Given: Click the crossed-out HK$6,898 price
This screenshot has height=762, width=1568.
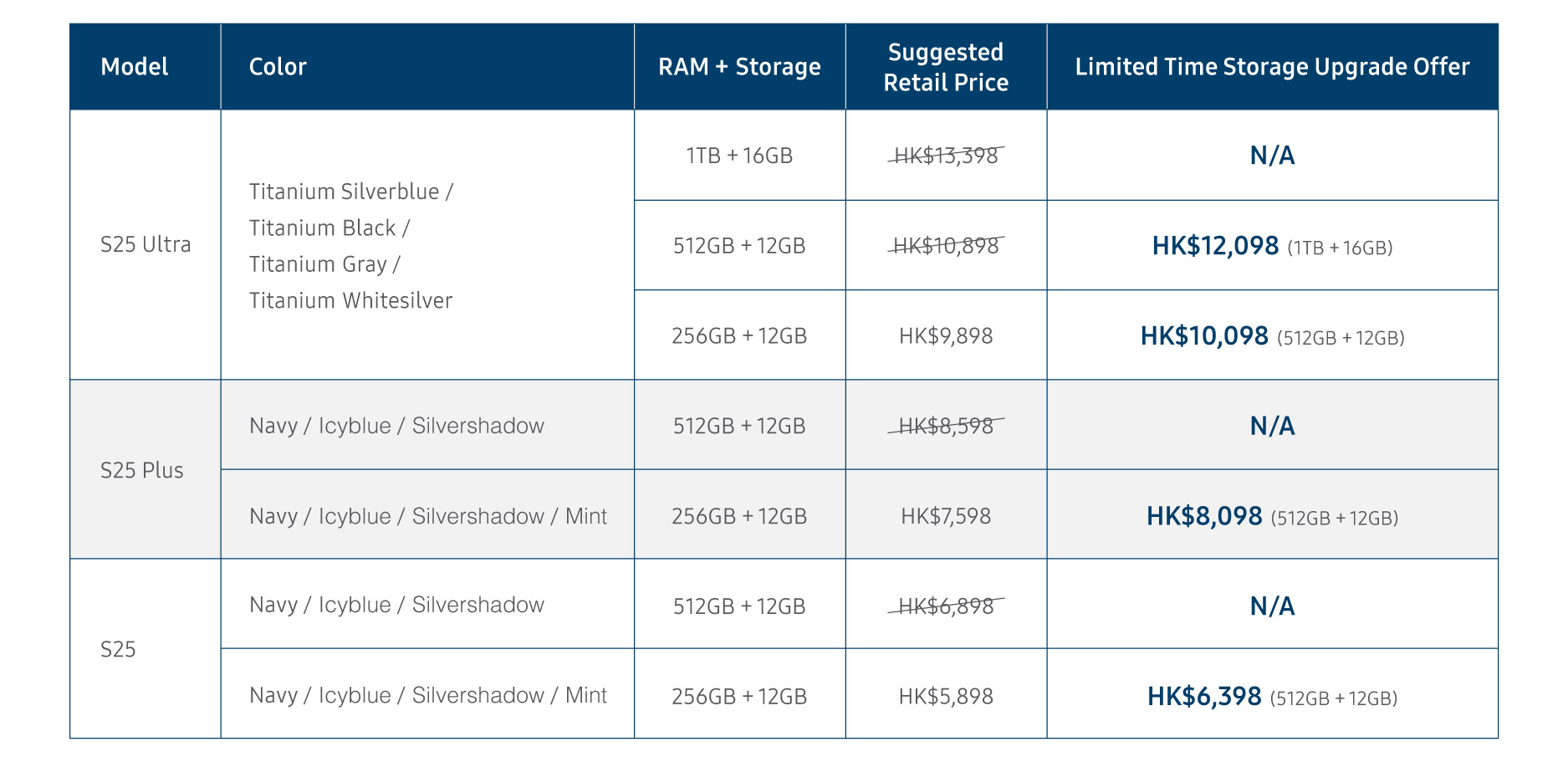Looking at the screenshot, I should click(x=946, y=606).
